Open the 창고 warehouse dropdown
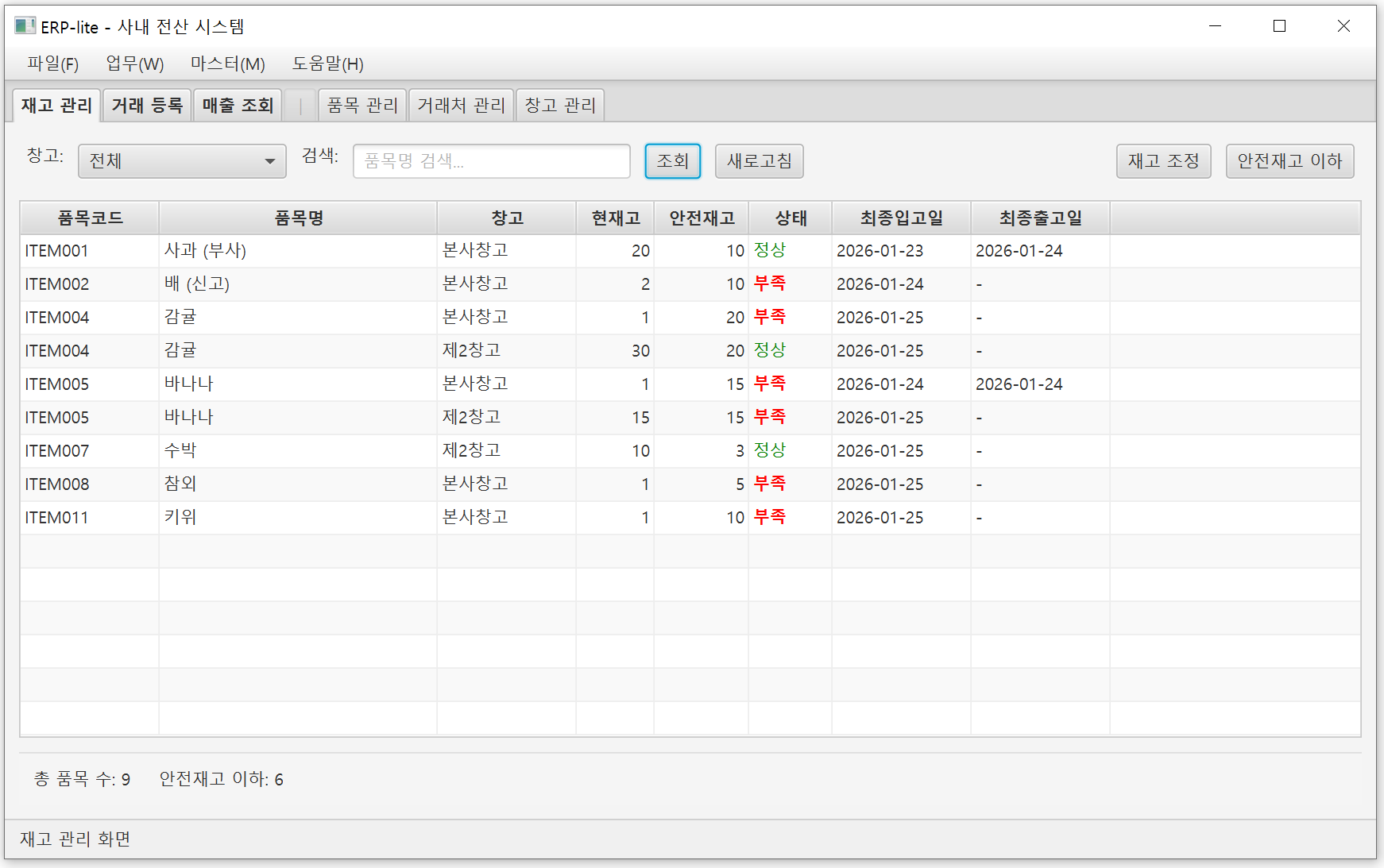The width and height of the screenshot is (1384, 868). (182, 161)
